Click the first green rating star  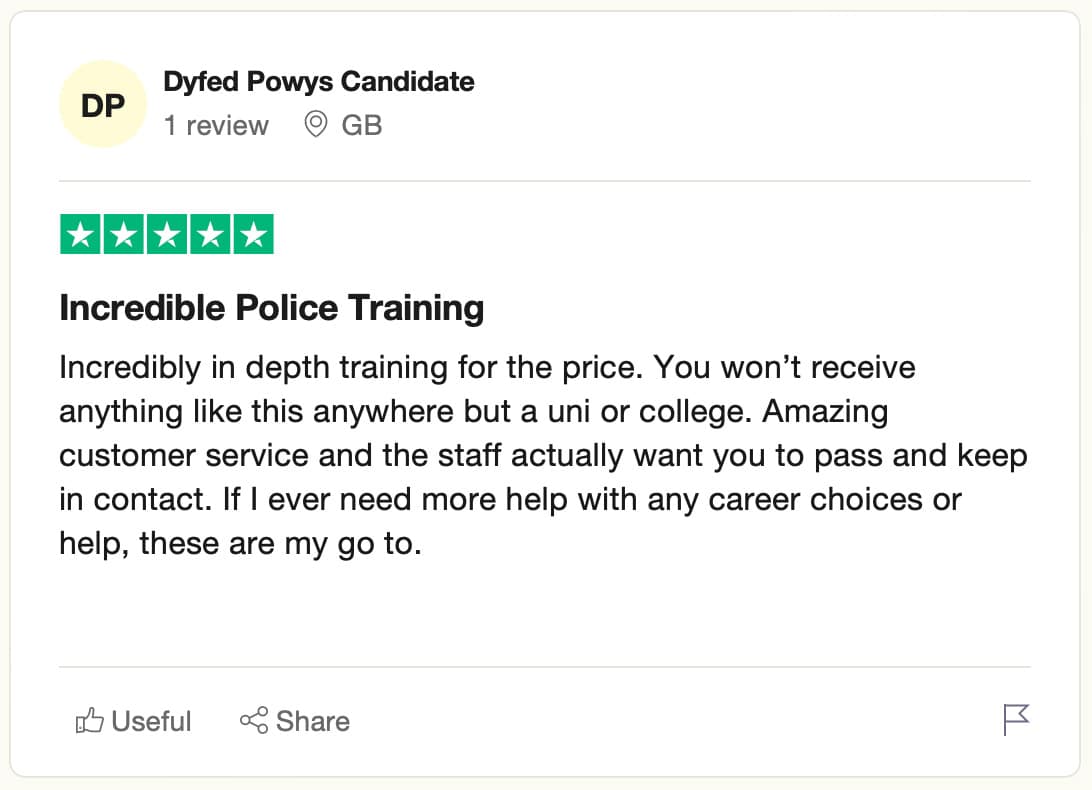[81, 236]
